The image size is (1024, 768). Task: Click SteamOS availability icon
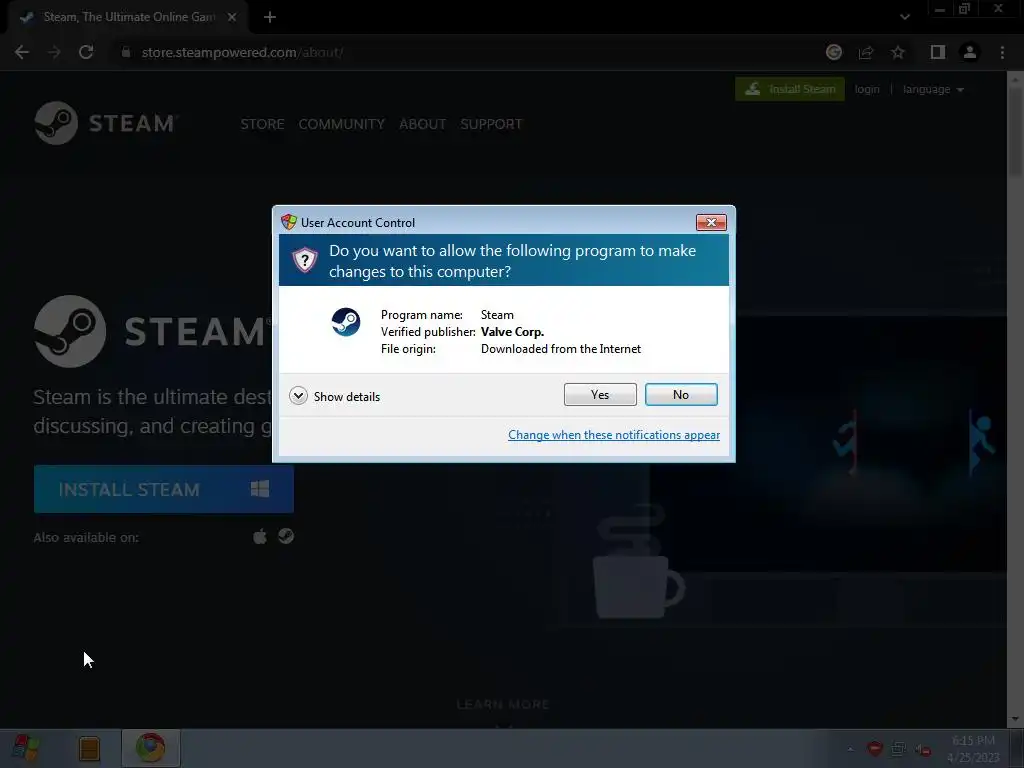(286, 536)
